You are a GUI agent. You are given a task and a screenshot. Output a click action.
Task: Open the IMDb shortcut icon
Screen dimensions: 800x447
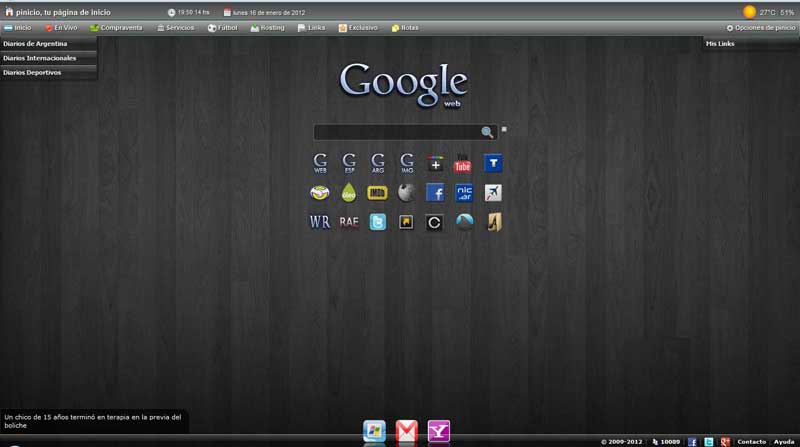[x=377, y=193]
